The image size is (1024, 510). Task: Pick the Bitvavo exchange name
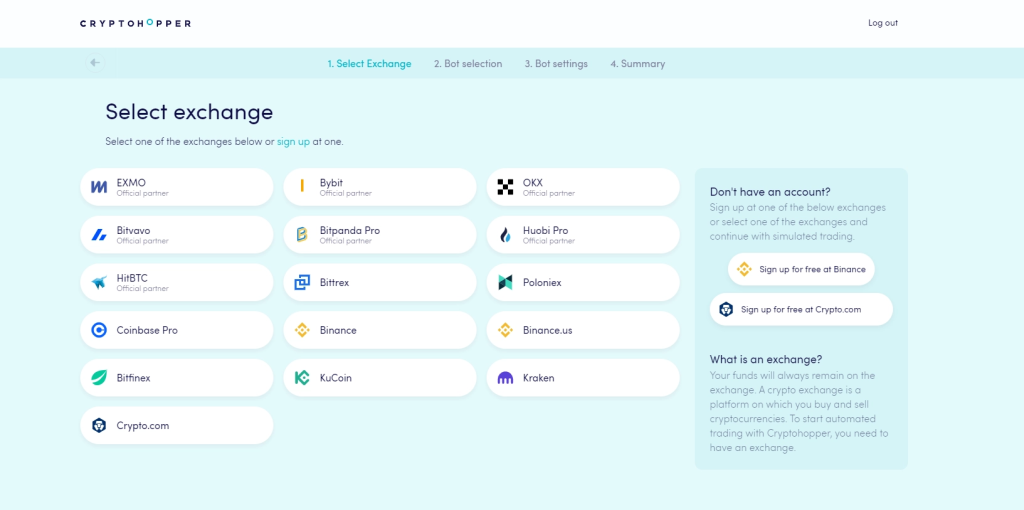pyautogui.click(x=133, y=231)
